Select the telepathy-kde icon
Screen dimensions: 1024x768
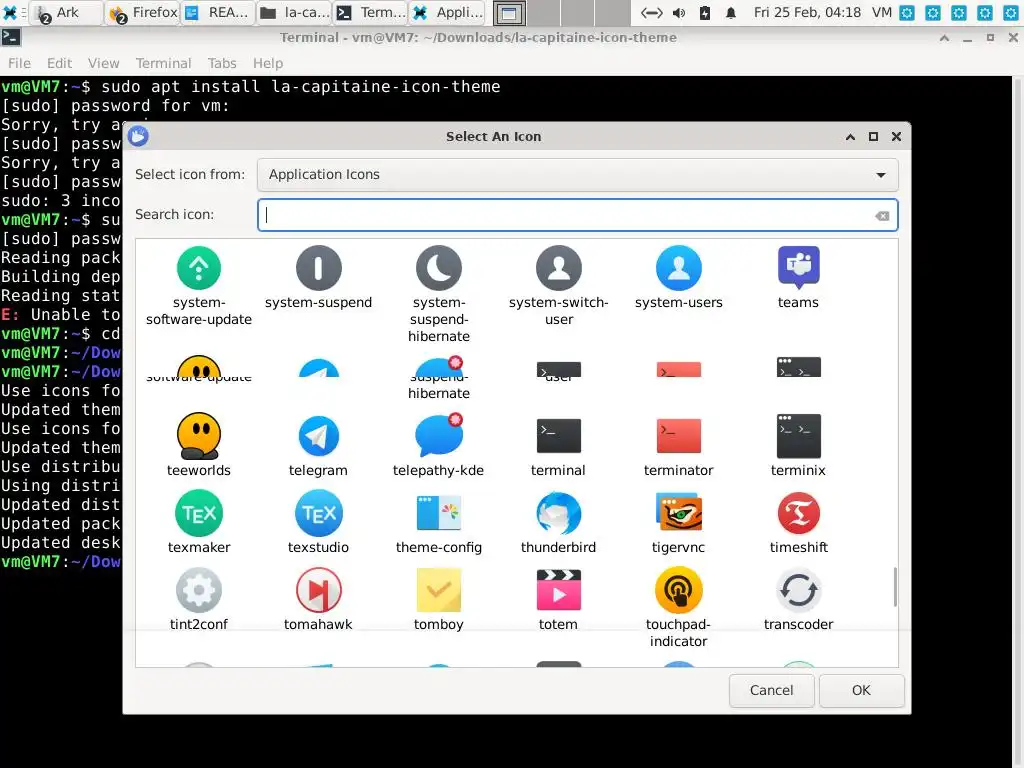tap(438, 434)
